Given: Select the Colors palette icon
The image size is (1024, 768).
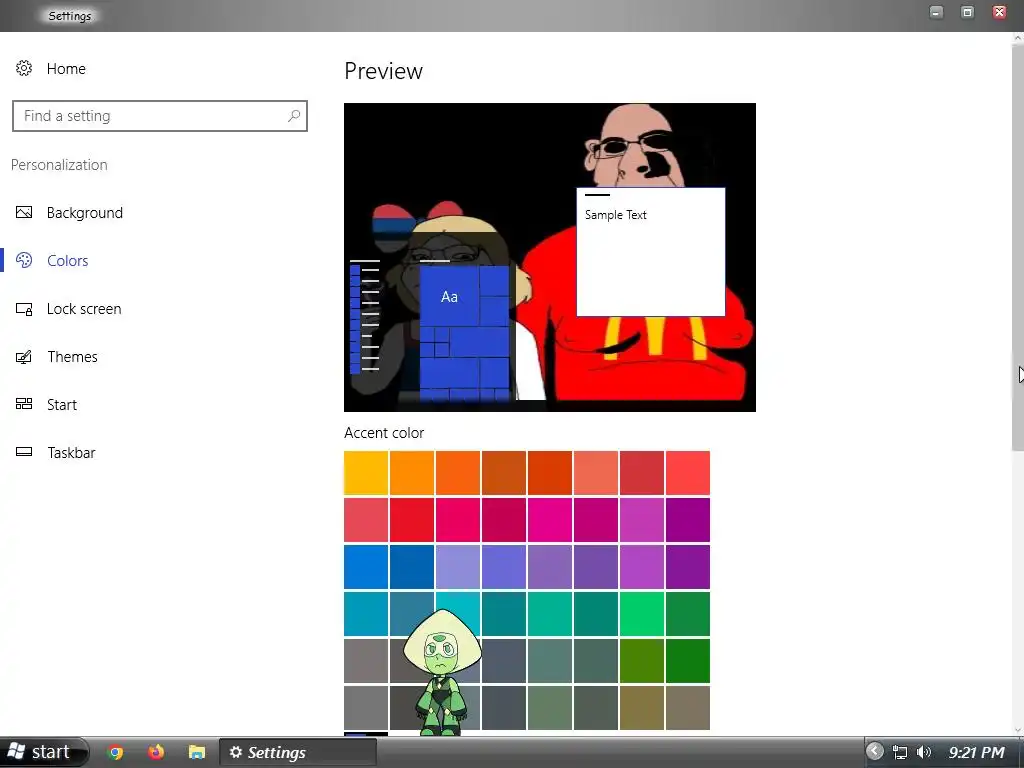Looking at the screenshot, I should 24,260.
